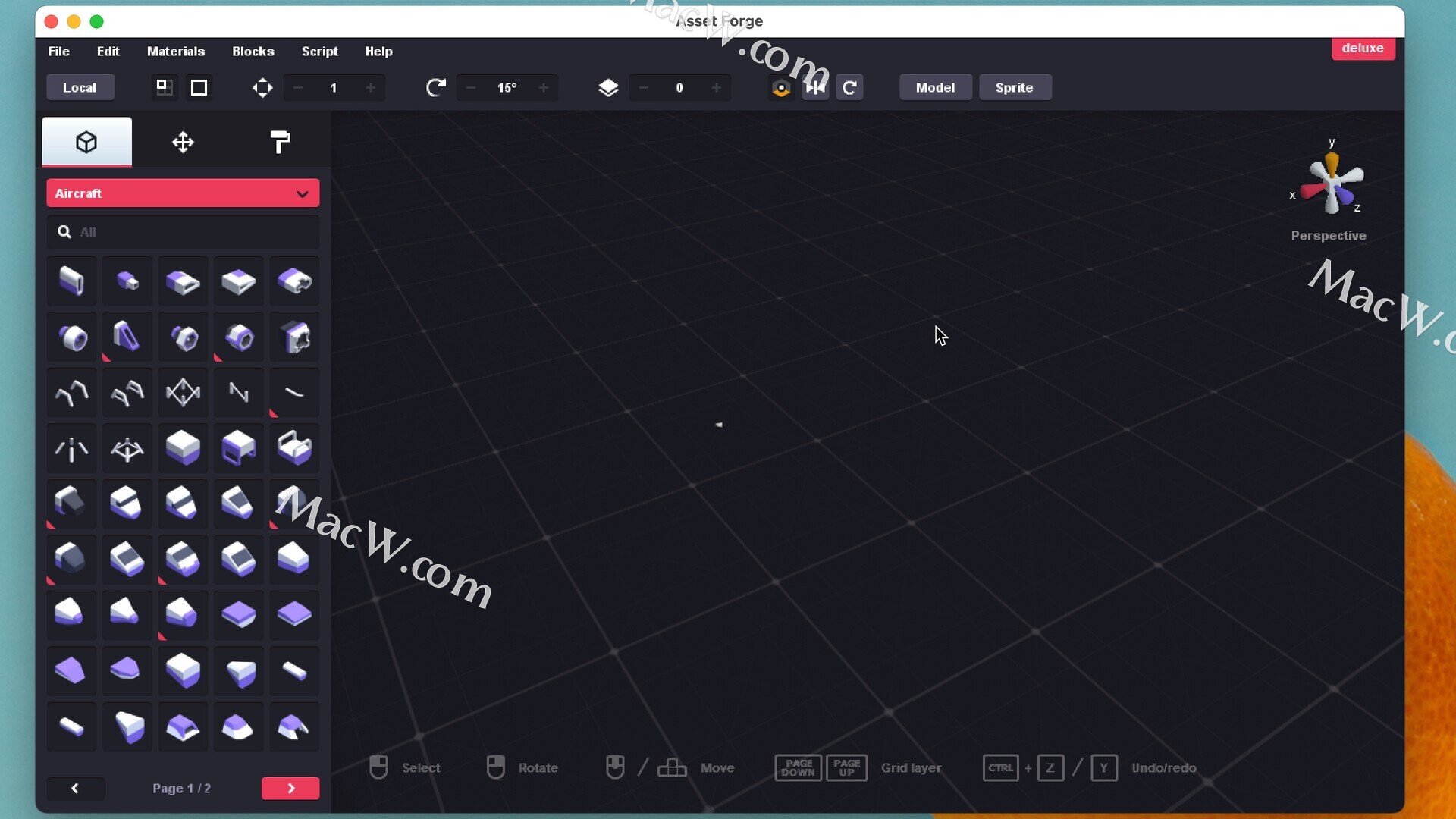Click the reset view circular arrow icon
Screen dimensions: 1456x819
(x=850, y=88)
